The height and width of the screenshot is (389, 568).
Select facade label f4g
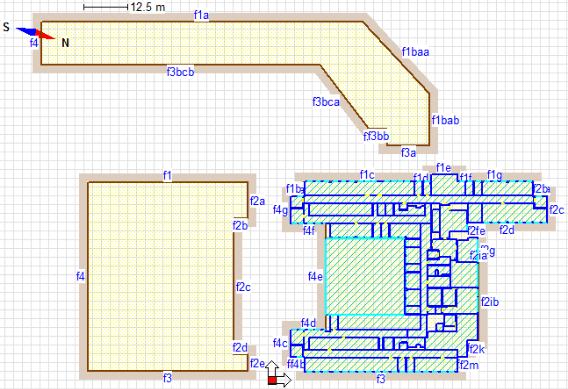pos(280,209)
